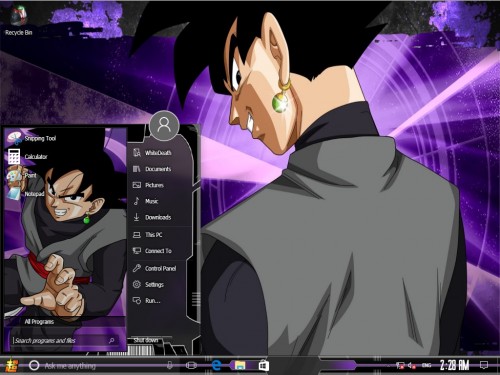The width and height of the screenshot is (500, 375).
Task: Open the volume control in system tray
Action: click(x=412, y=366)
